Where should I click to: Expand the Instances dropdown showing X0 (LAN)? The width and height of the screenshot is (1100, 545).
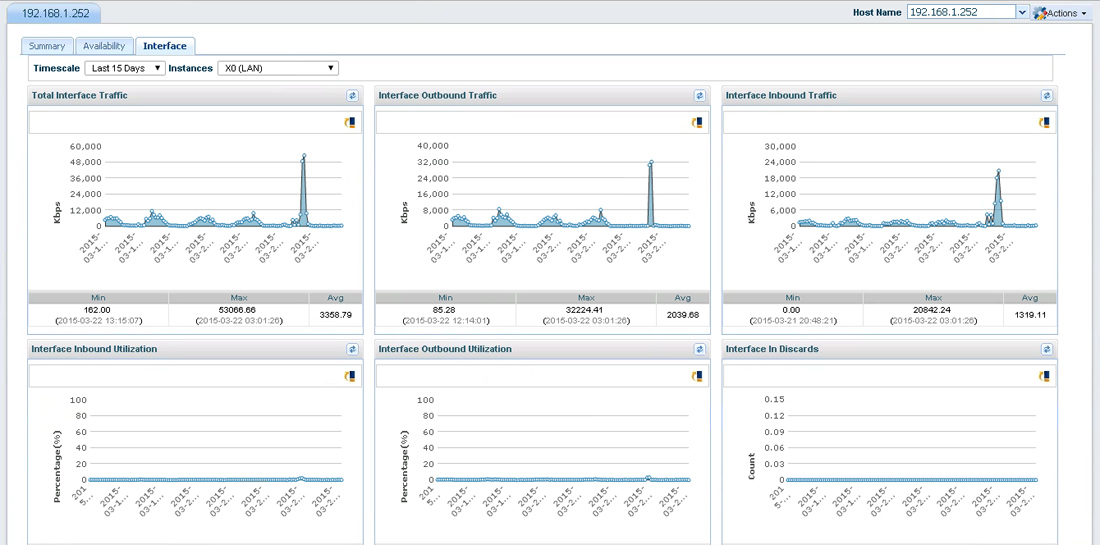pyautogui.click(x=277, y=68)
